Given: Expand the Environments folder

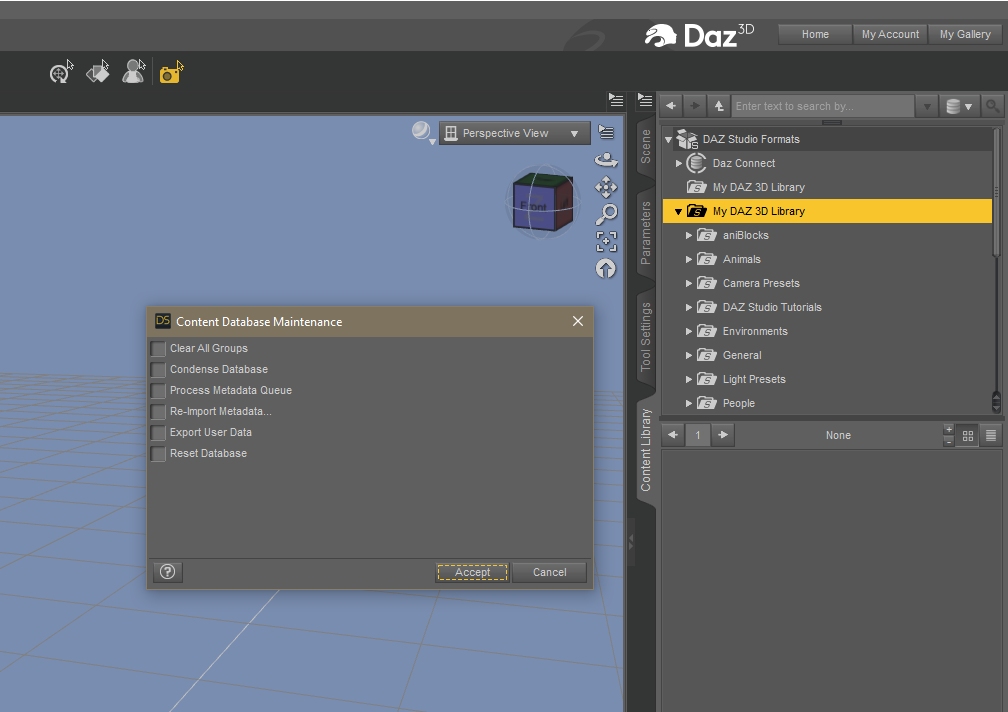Looking at the screenshot, I should (688, 332).
